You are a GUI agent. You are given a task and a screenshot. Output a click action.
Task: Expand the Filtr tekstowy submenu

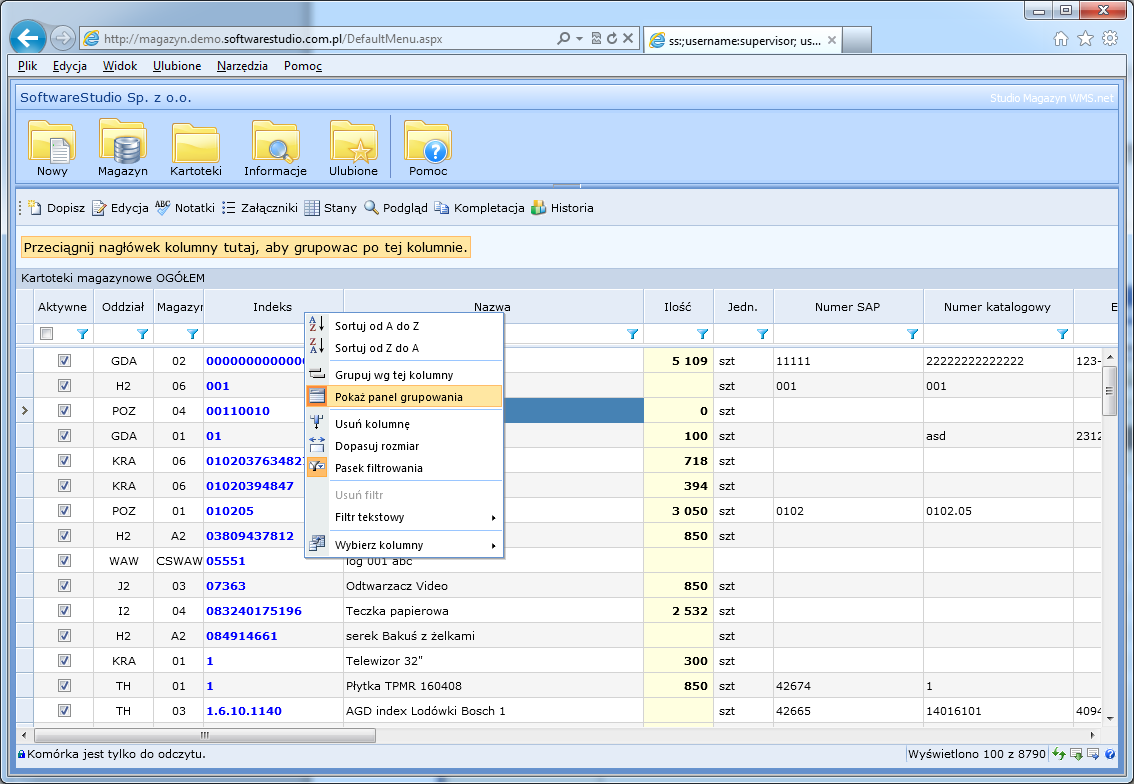pyautogui.click(x=404, y=517)
